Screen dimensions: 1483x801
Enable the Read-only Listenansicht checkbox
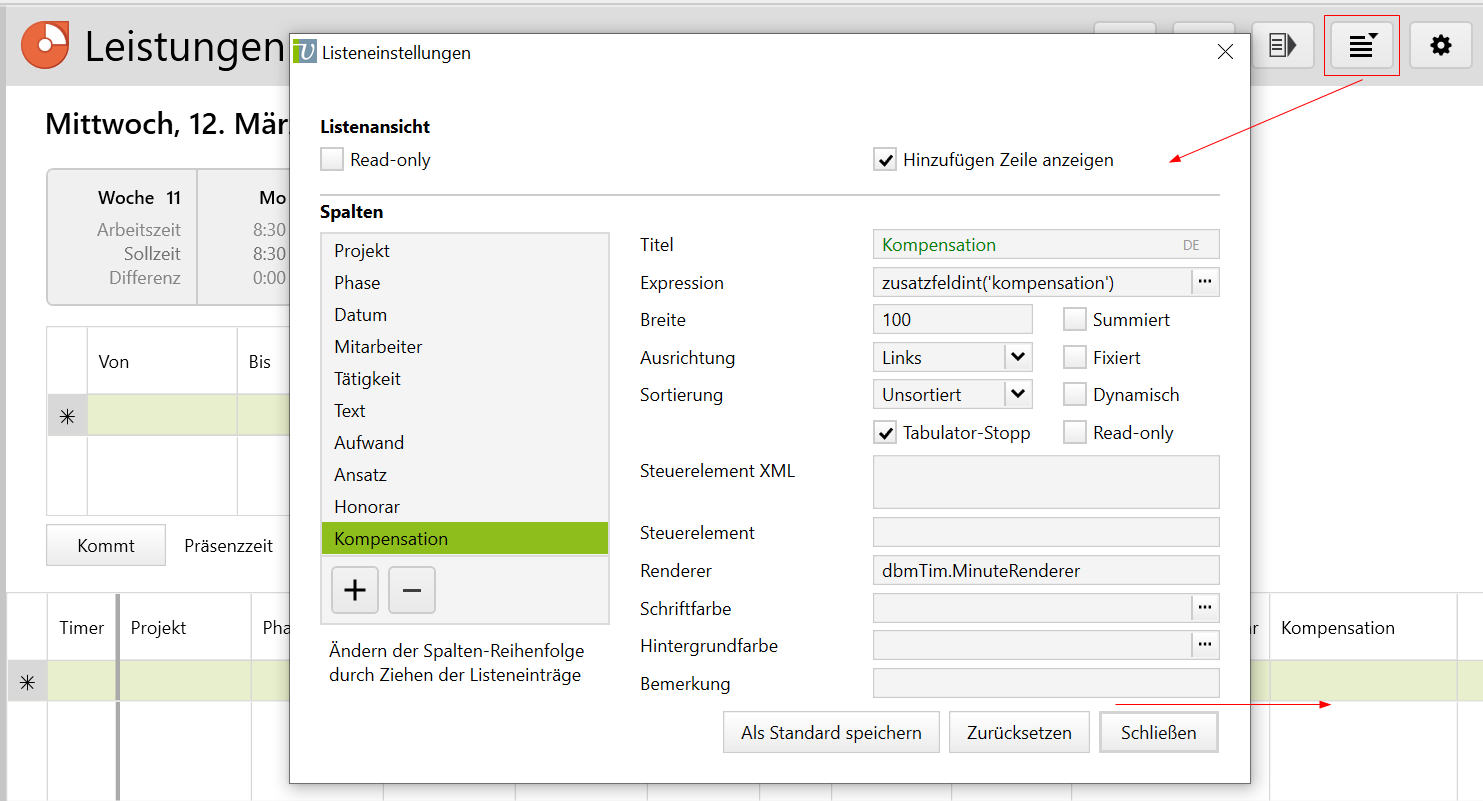pyautogui.click(x=332, y=160)
